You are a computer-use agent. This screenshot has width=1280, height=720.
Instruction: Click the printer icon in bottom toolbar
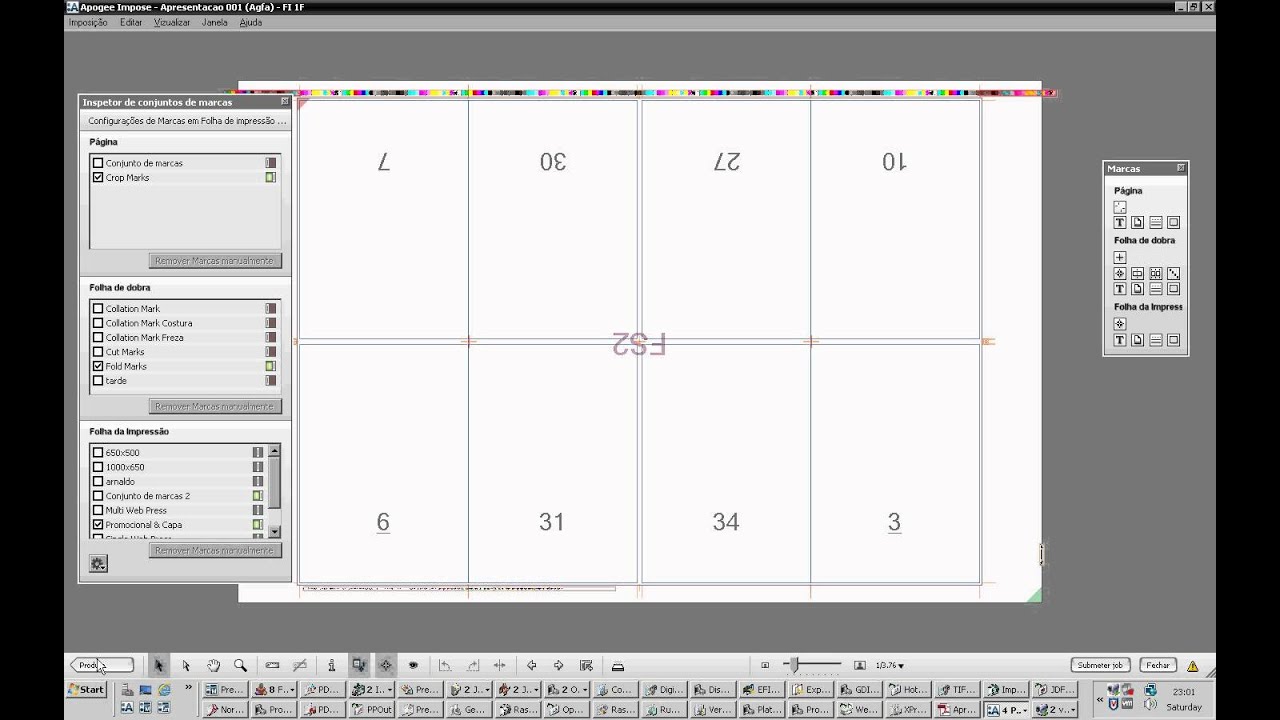click(x=617, y=666)
